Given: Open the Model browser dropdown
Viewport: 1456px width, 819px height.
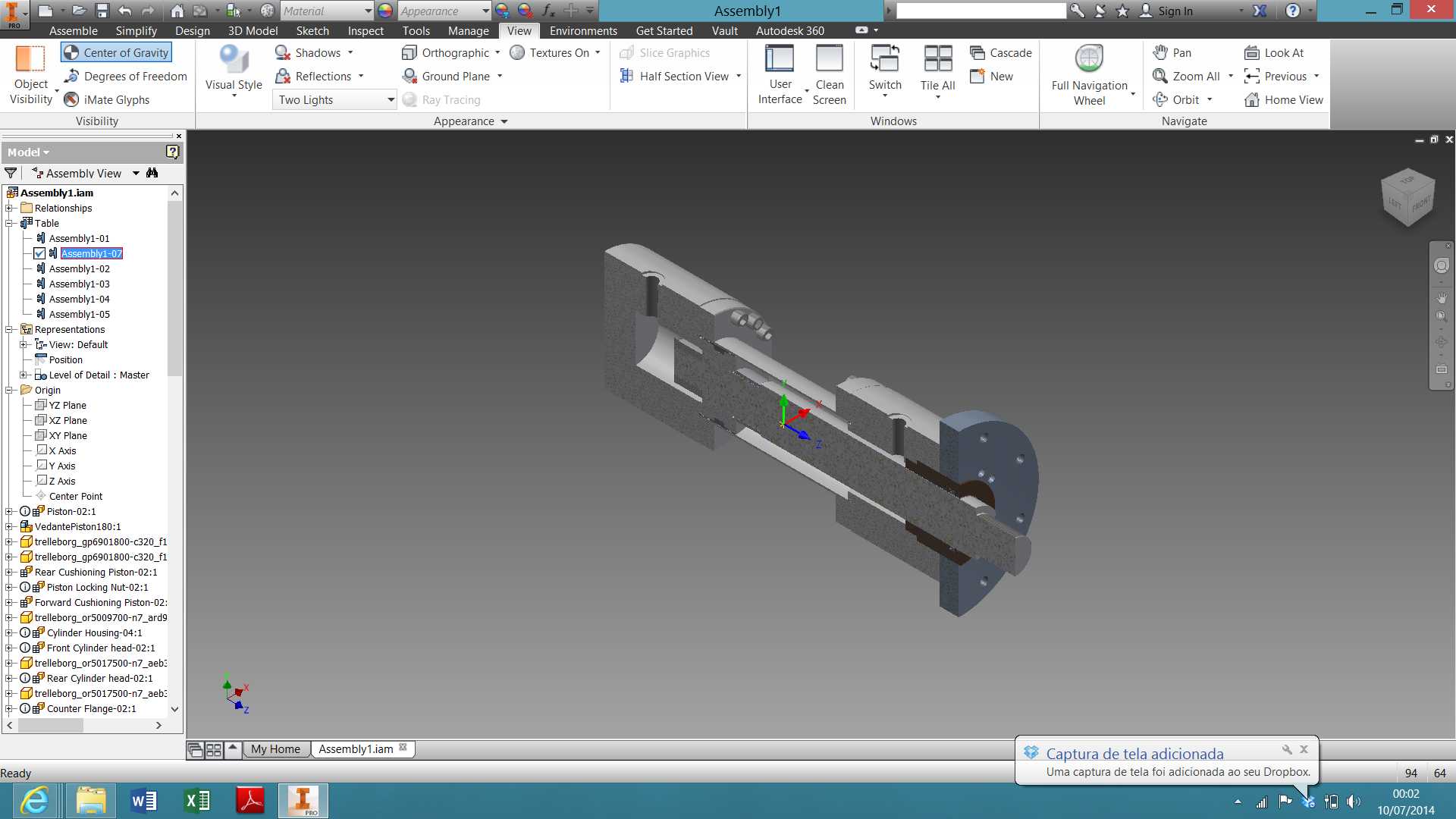Looking at the screenshot, I should [29, 152].
